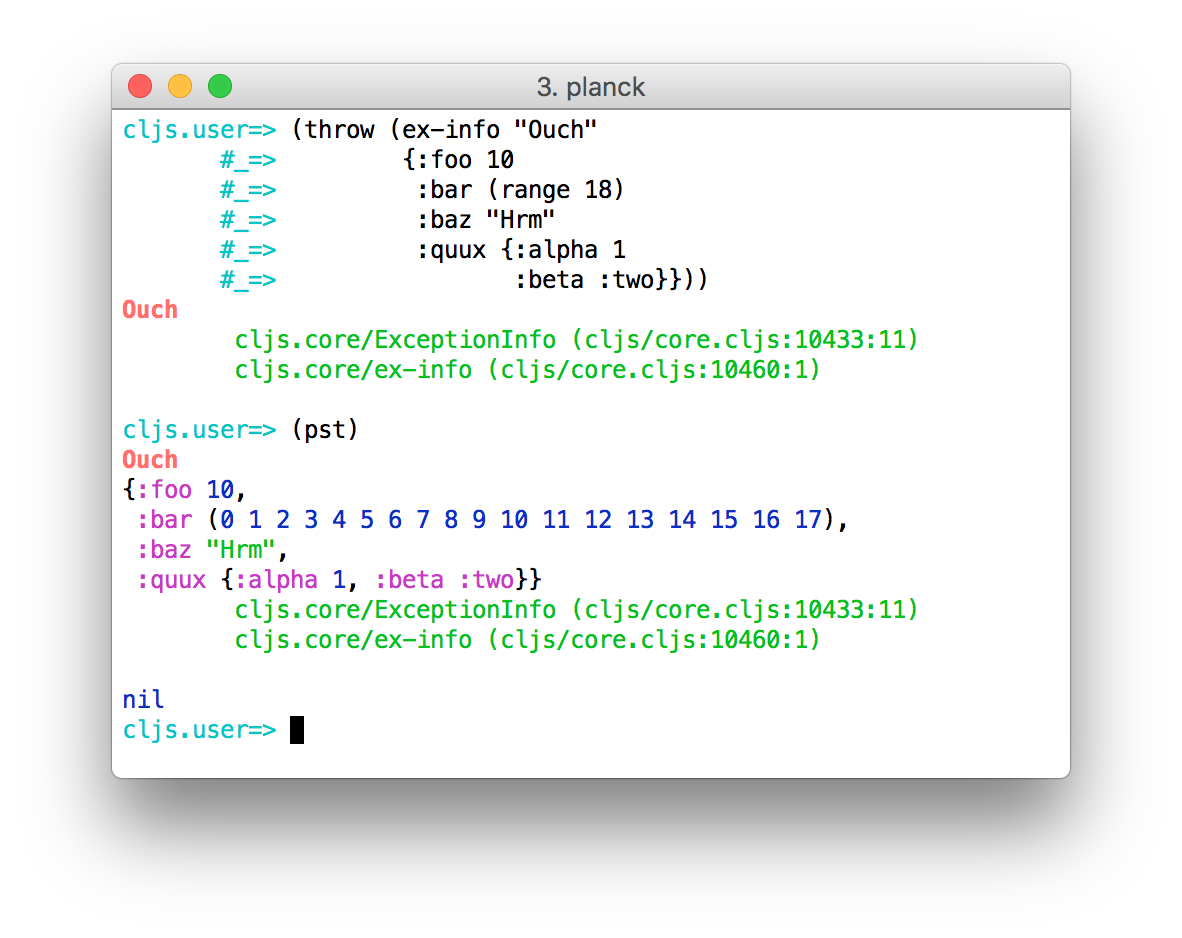This screenshot has width=1182, height=938.
Task: Click the ':bar (range 18)' input line
Action: (x=521, y=190)
